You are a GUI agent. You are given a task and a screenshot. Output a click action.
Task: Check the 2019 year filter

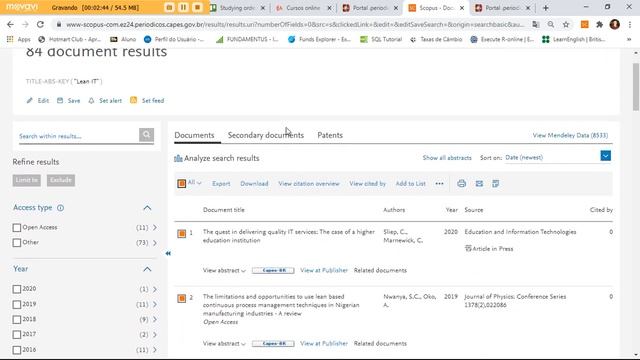17,304
